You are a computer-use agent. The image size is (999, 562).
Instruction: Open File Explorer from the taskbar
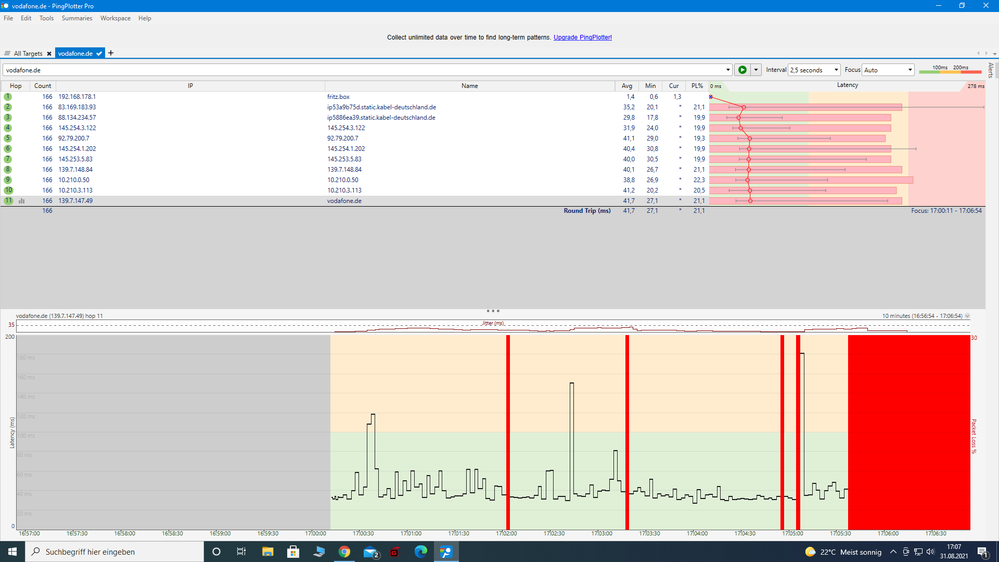[268, 552]
